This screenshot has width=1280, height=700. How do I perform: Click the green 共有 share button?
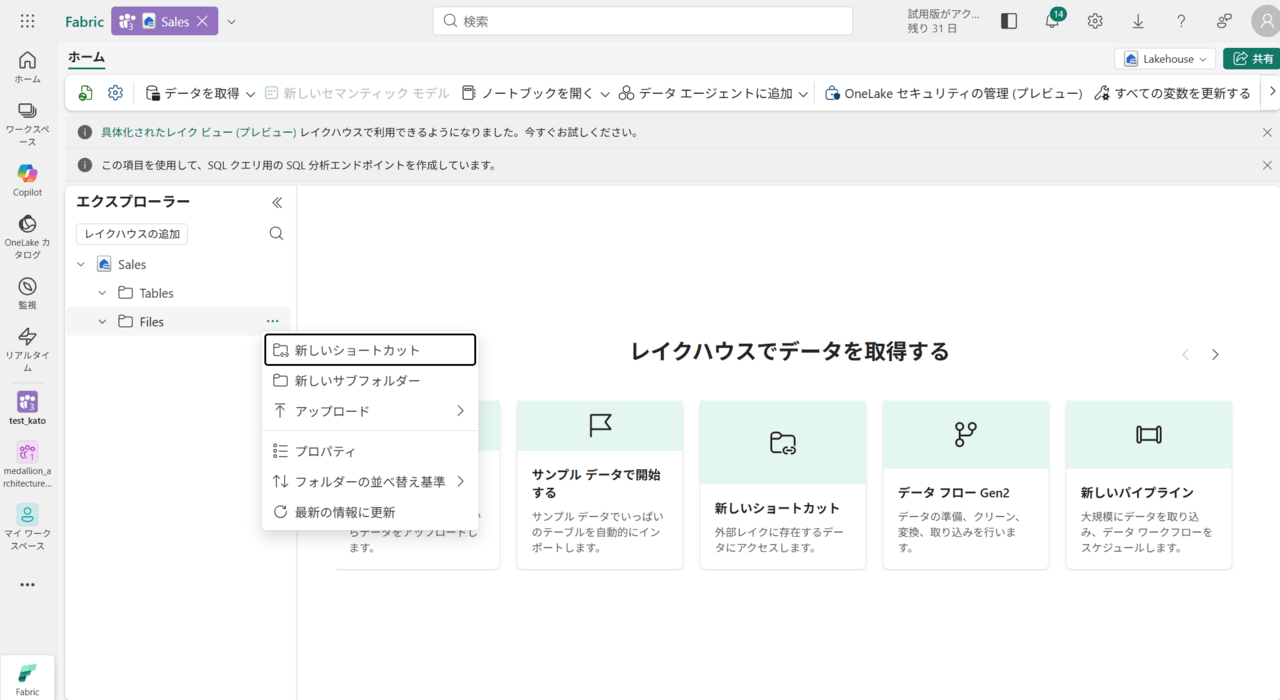(x=1253, y=59)
